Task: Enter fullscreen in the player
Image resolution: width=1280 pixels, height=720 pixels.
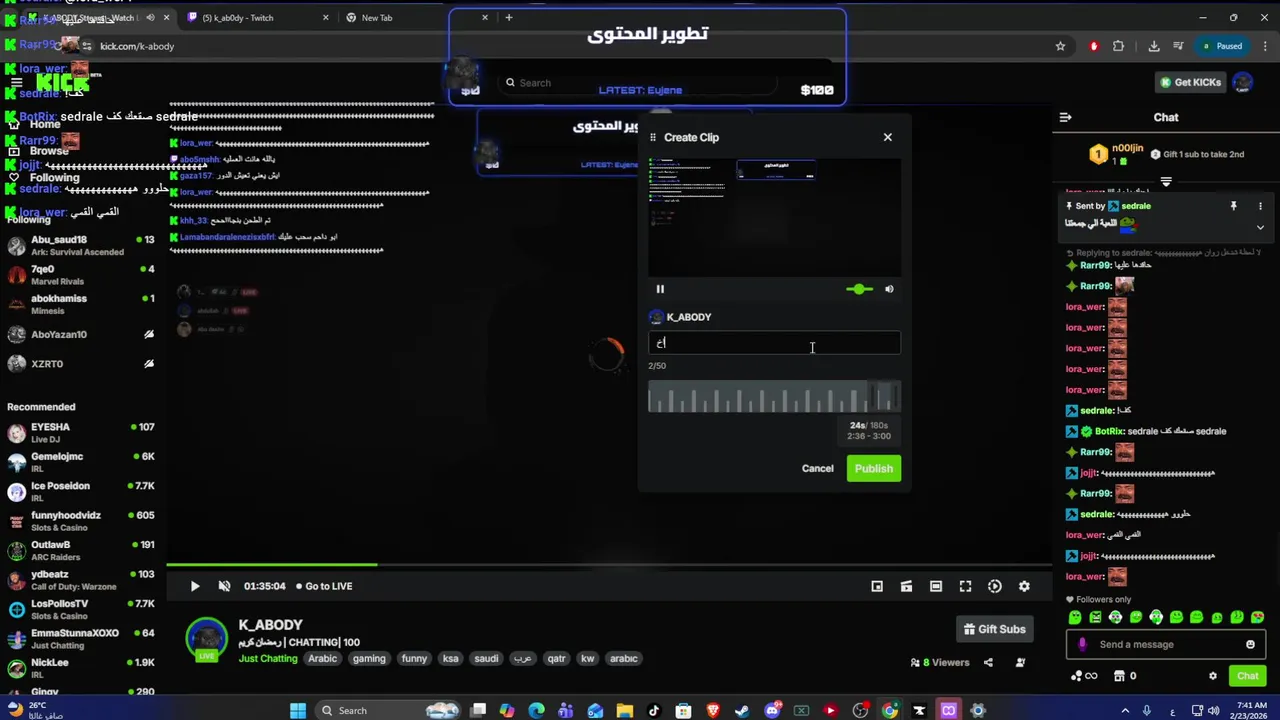Action: click(x=965, y=586)
